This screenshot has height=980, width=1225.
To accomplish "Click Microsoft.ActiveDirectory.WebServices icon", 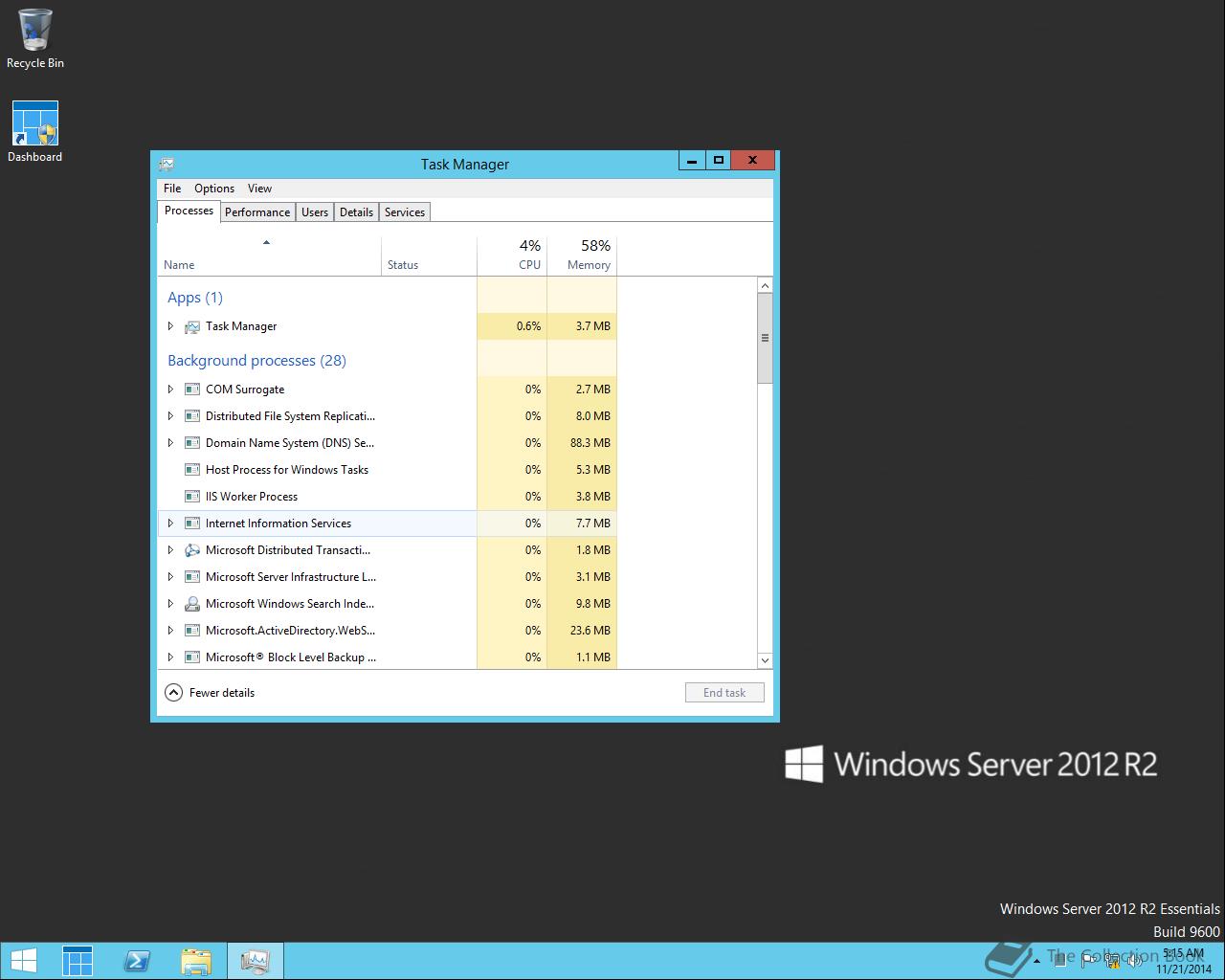I will point(192,631).
